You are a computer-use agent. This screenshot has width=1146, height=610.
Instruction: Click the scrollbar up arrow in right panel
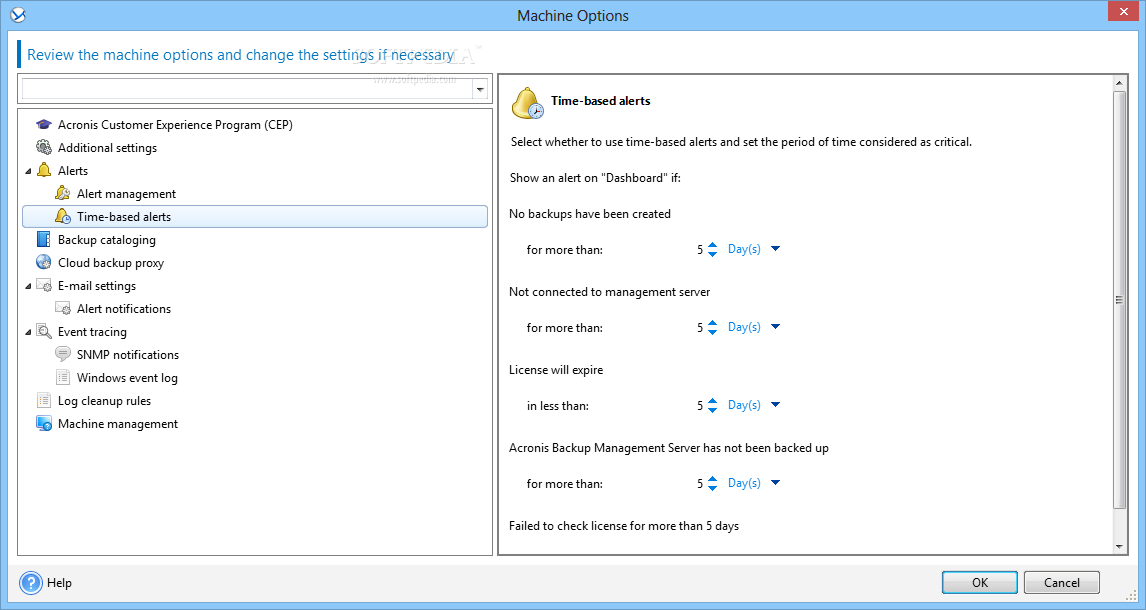tap(1119, 84)
